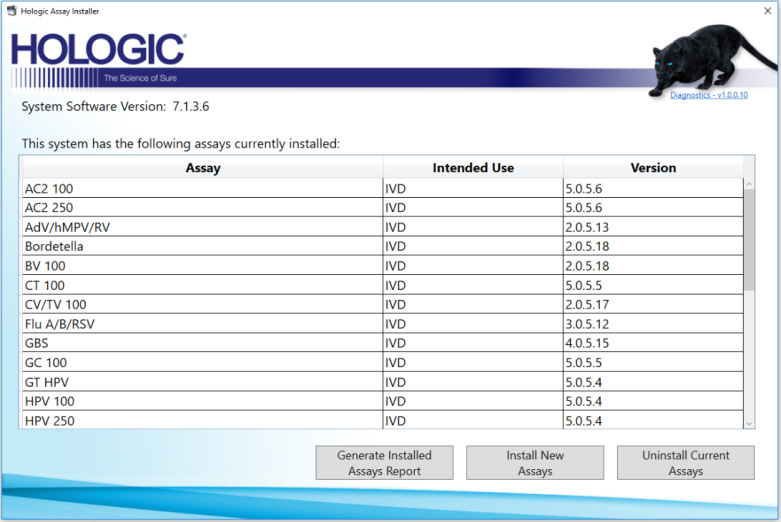Click the assay list scrollbar thumb

[749, 240]
